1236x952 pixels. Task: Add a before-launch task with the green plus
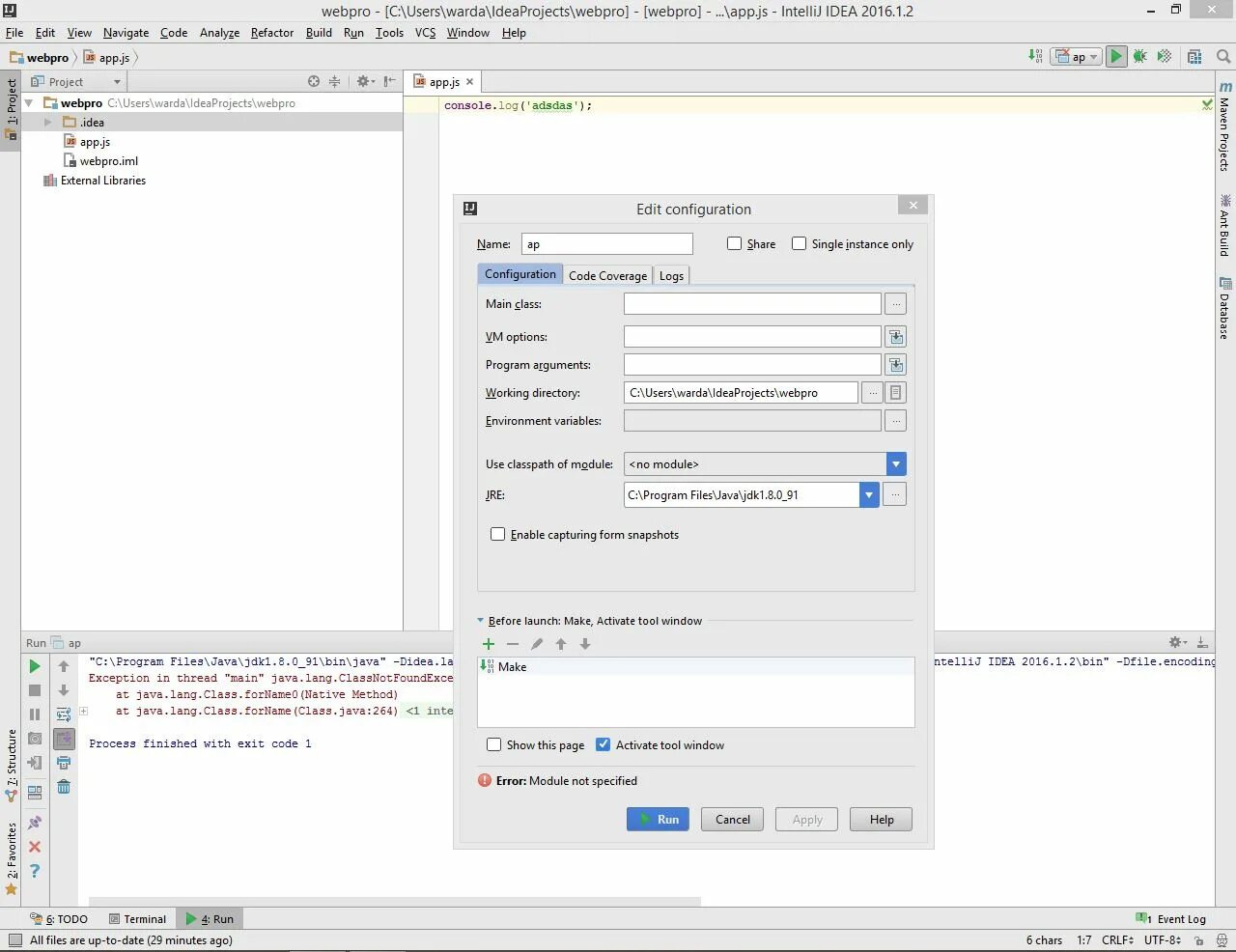click(489, 644)
